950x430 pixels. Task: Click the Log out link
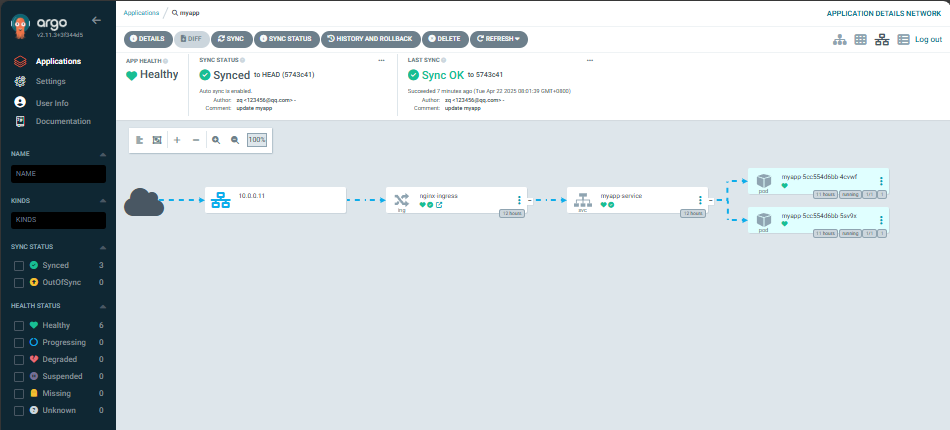tap(928, 39)
